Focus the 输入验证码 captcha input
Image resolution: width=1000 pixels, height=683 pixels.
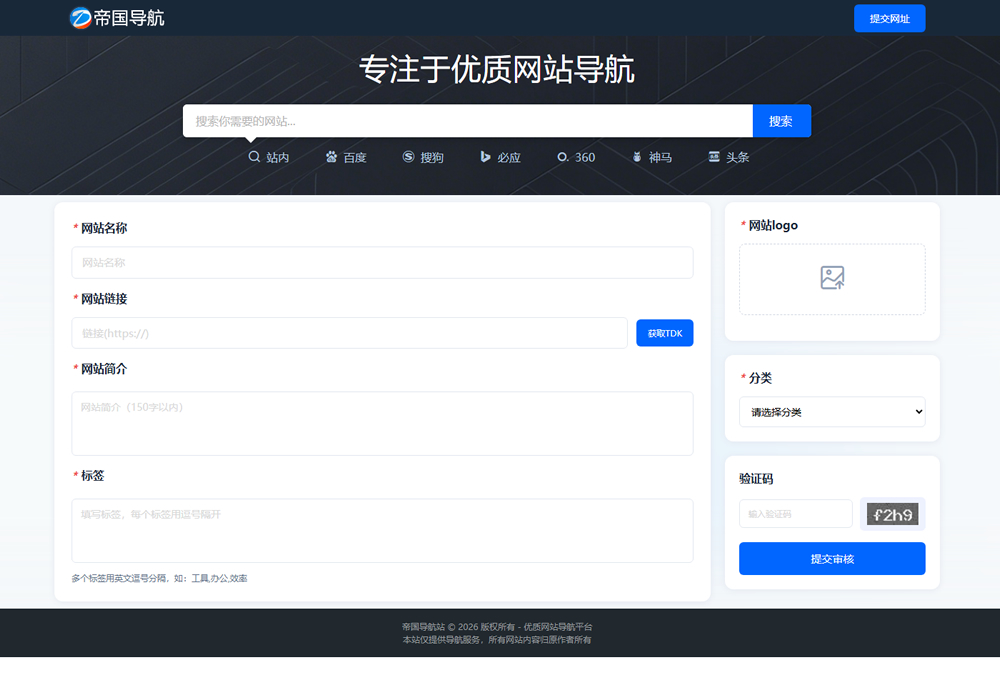pos(796,514)
